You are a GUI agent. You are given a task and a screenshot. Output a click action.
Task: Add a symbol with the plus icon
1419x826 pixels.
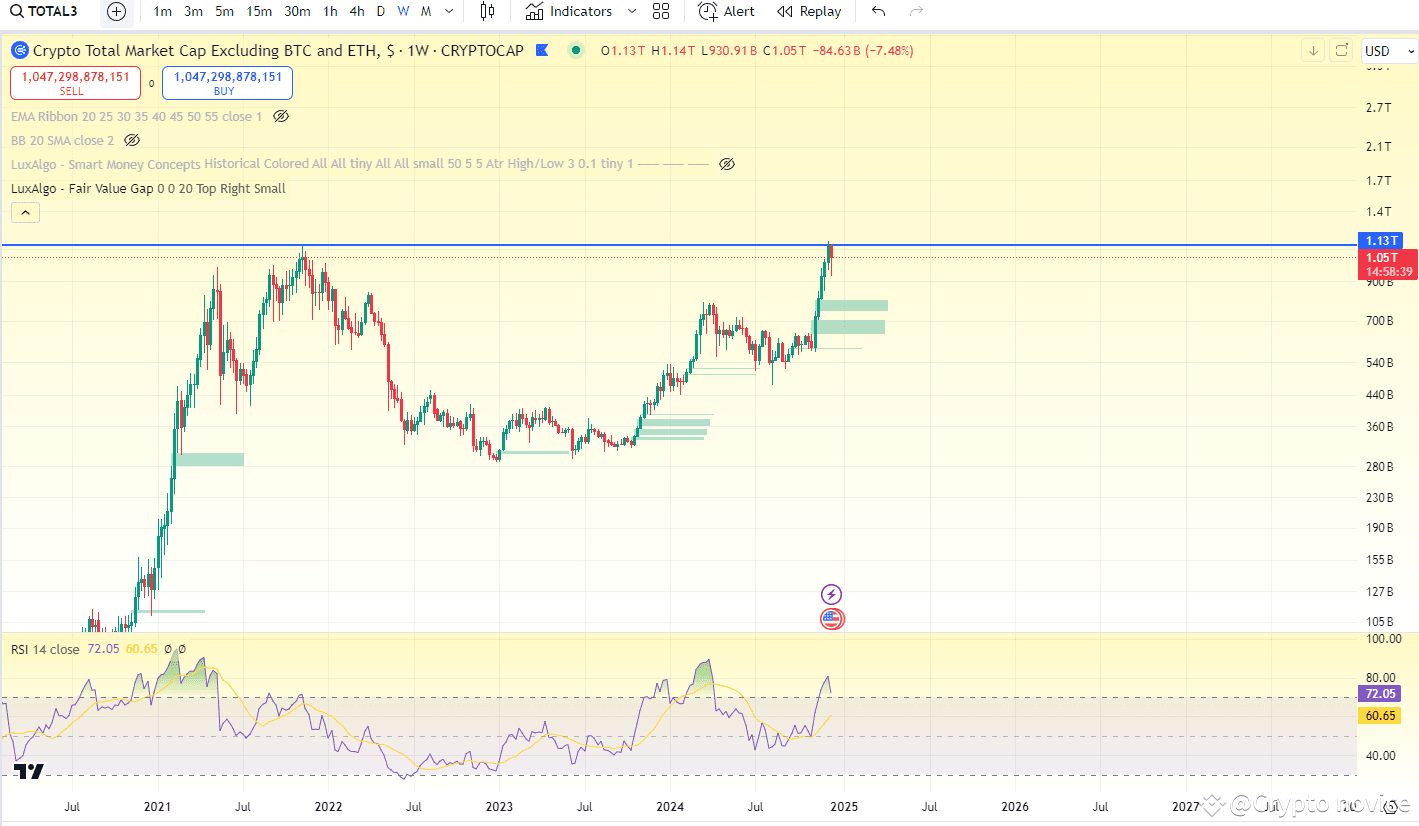coord(117,11)
